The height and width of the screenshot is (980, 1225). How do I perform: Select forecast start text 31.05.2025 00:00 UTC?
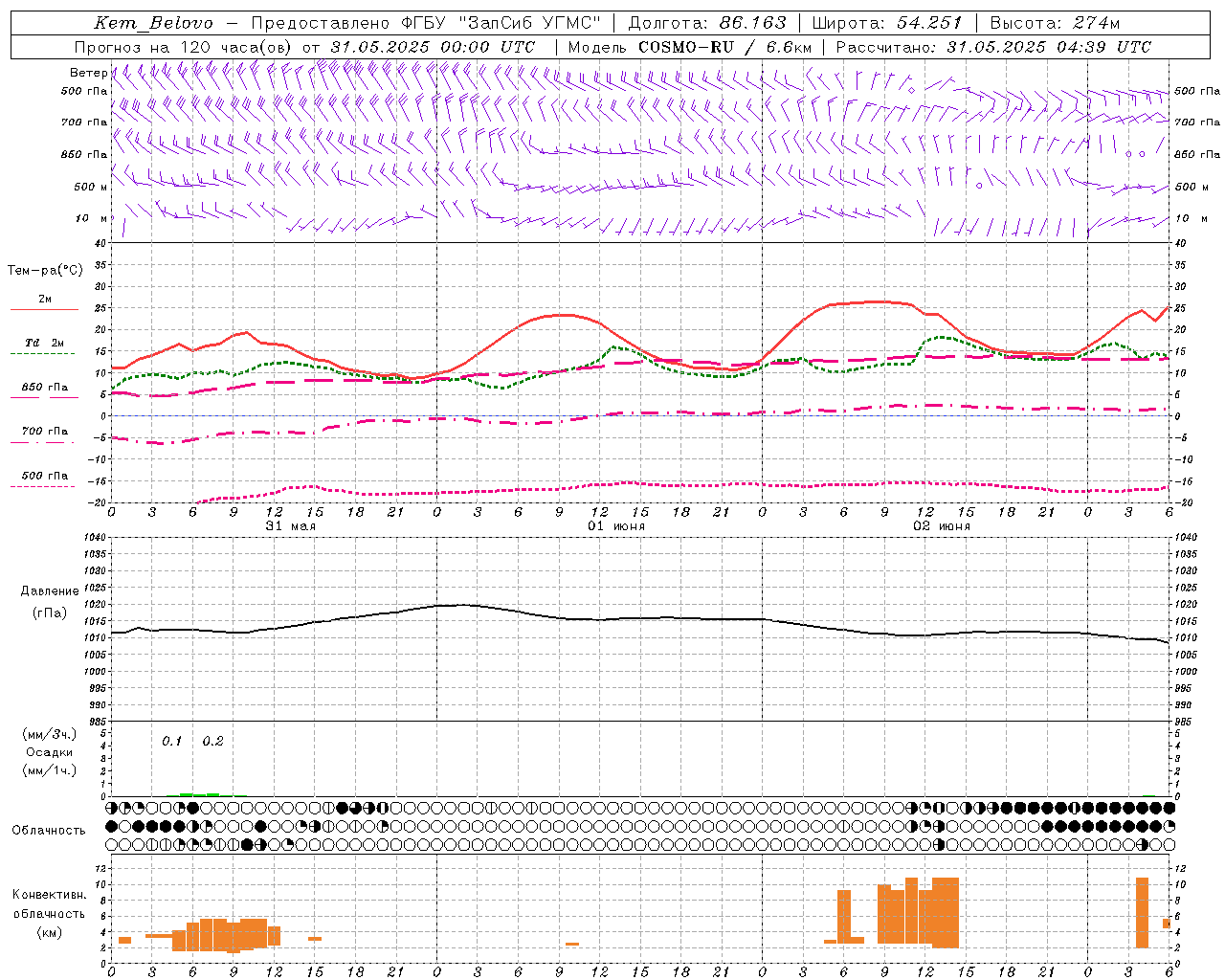click(x=433, y=47)
